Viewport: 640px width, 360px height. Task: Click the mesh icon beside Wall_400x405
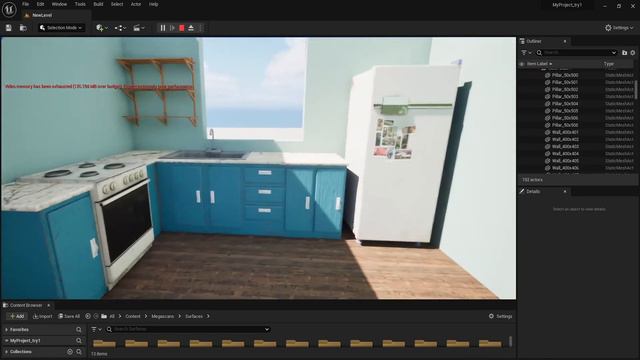548,161
